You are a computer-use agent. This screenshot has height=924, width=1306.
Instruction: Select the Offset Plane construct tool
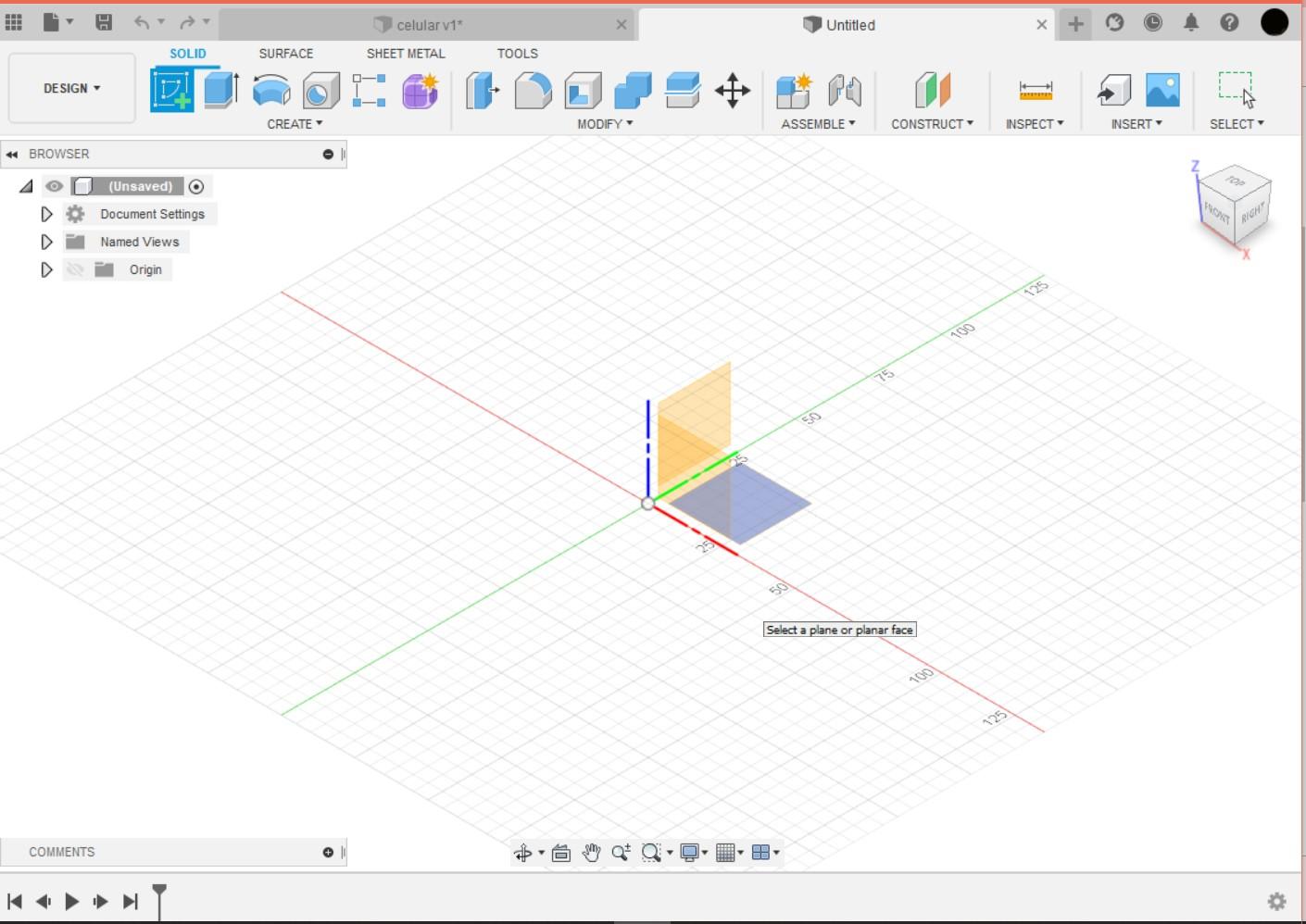(x=933, y=91)
